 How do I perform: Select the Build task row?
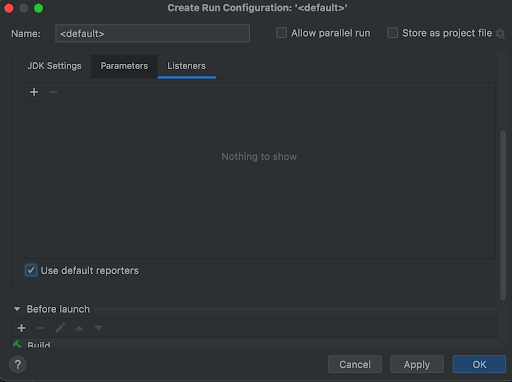255,343
